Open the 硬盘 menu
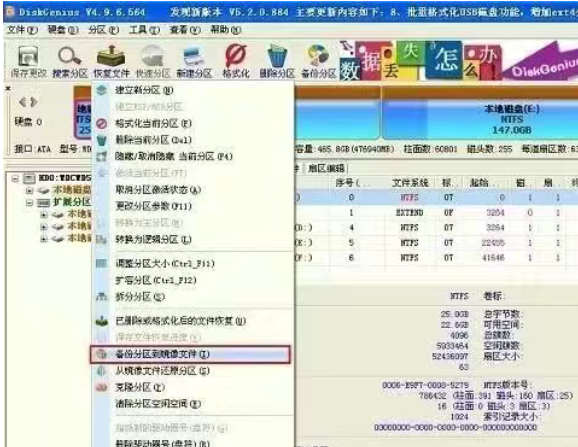This screenshot has width=578, height=447. [x=63, y=29]
